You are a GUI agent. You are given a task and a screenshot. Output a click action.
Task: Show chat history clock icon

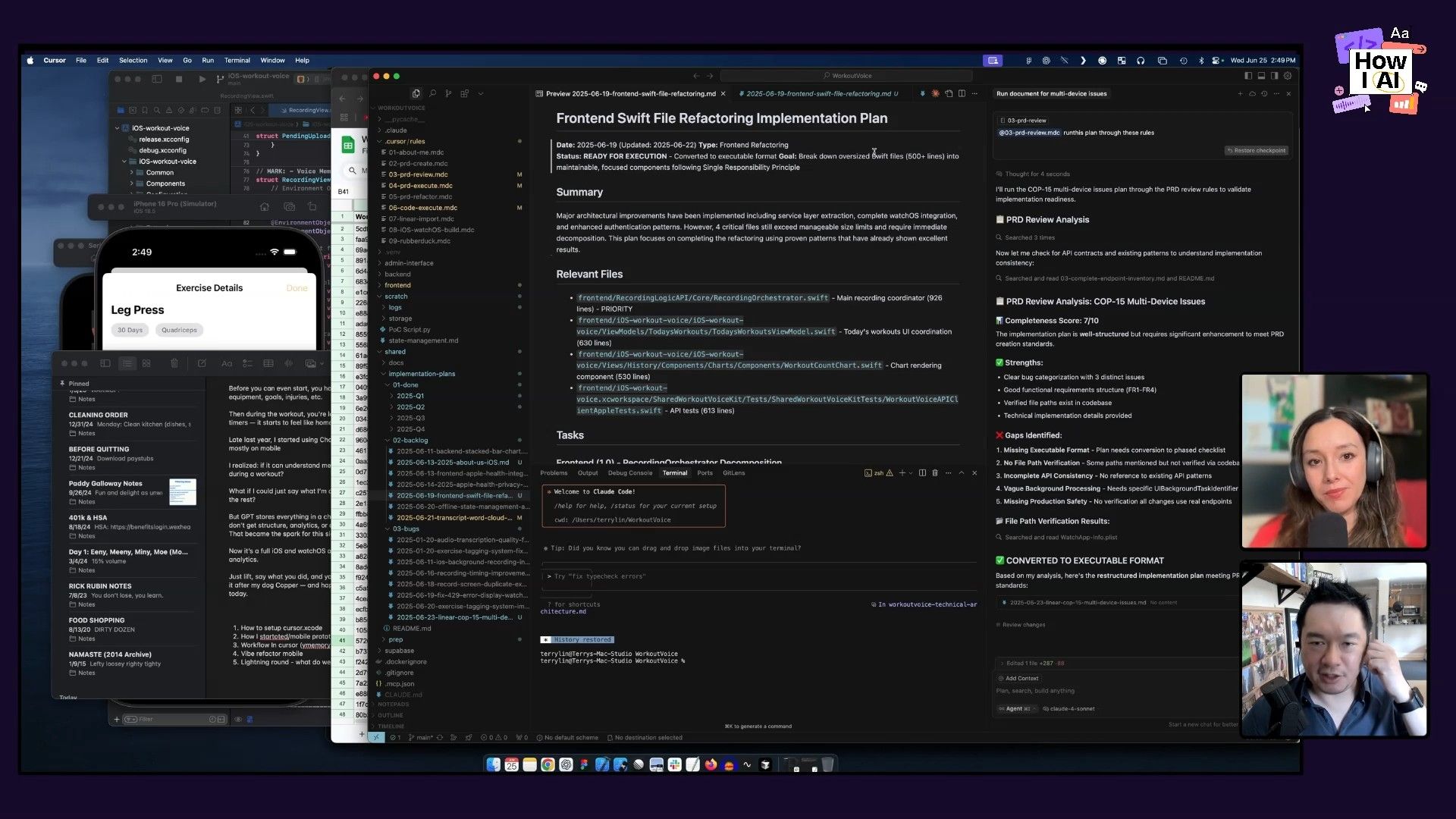1264,93
